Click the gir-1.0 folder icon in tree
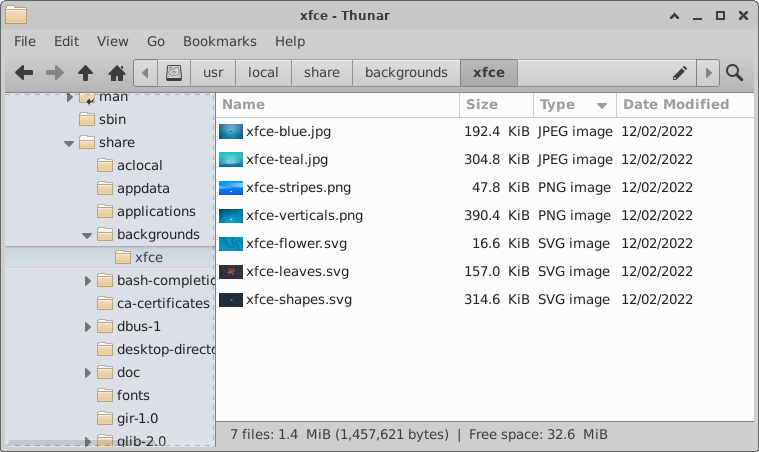This screenshot has height=452, width=759. pyautogui.click(x=105, y=419)
